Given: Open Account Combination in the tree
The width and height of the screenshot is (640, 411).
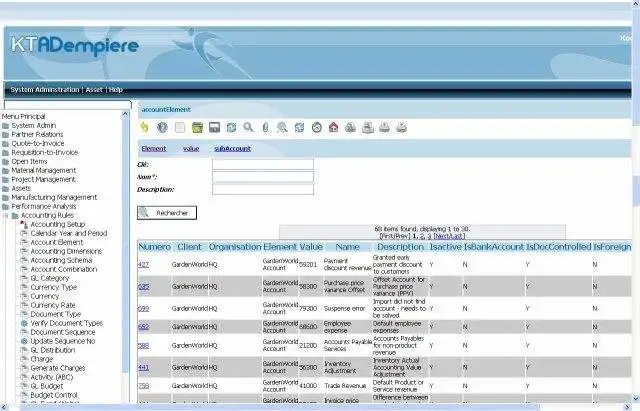Looking at the screenshot, I should point(64,269).
